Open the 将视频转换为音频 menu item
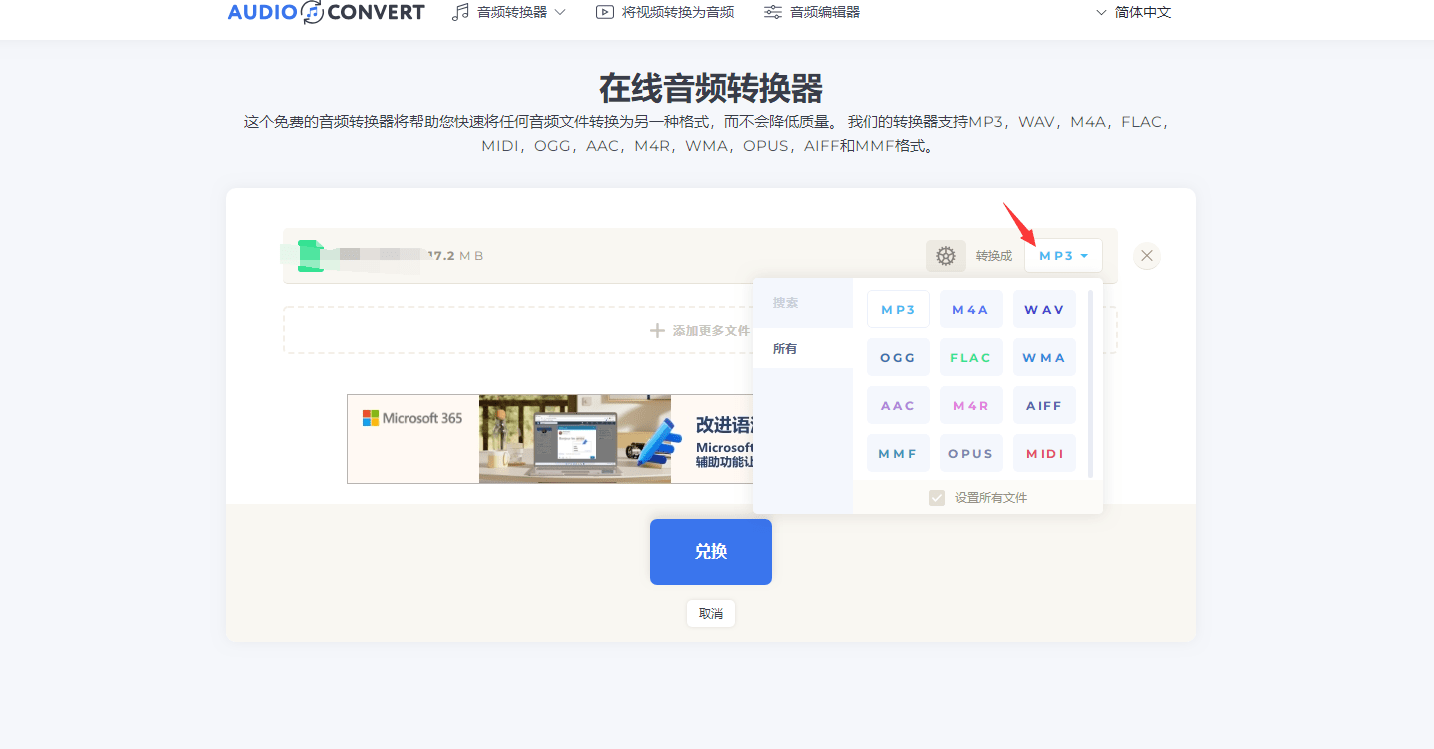The image size is (1434, 749). click(664, 11)
